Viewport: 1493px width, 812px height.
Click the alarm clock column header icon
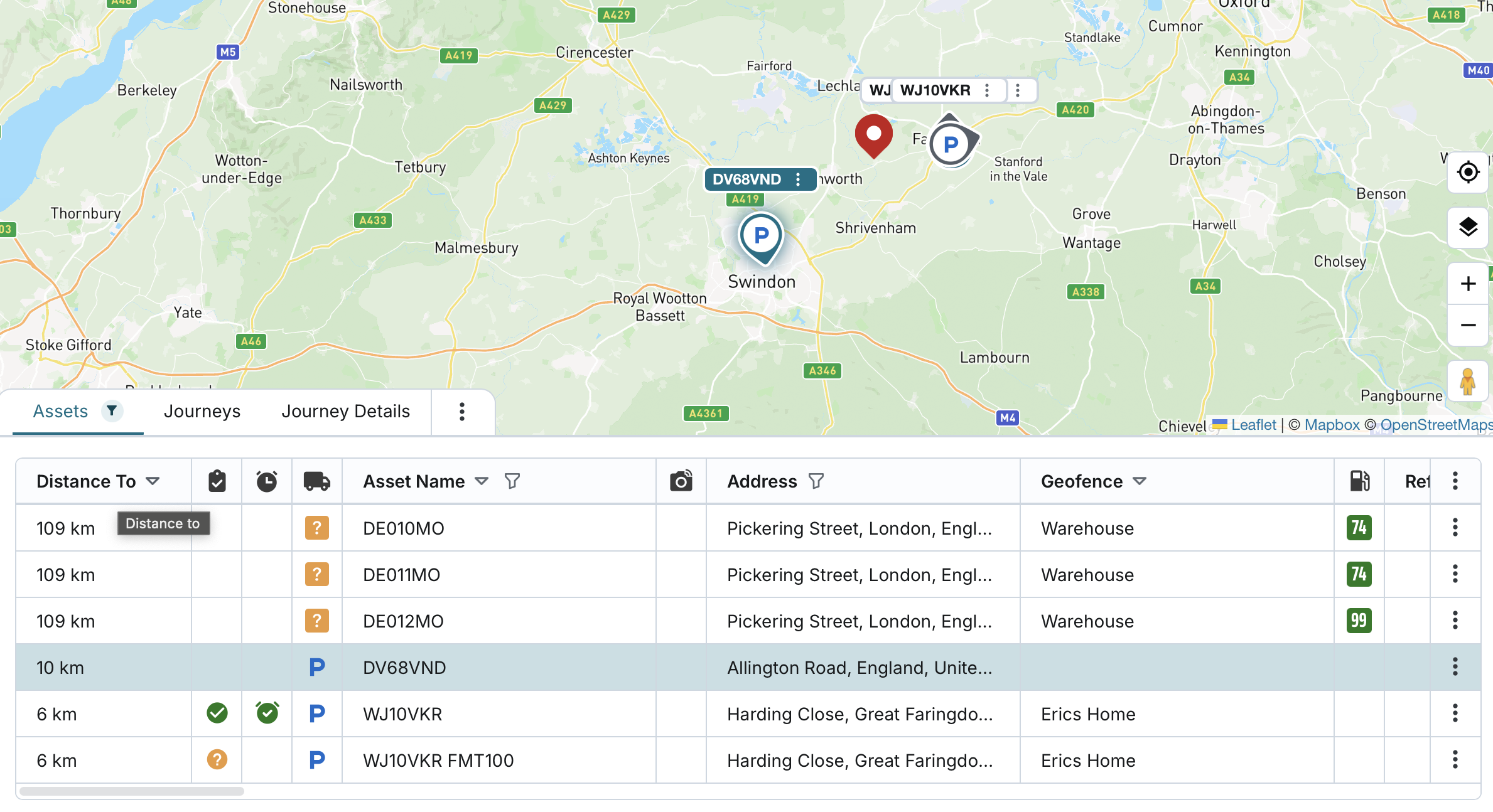point(266,481)
